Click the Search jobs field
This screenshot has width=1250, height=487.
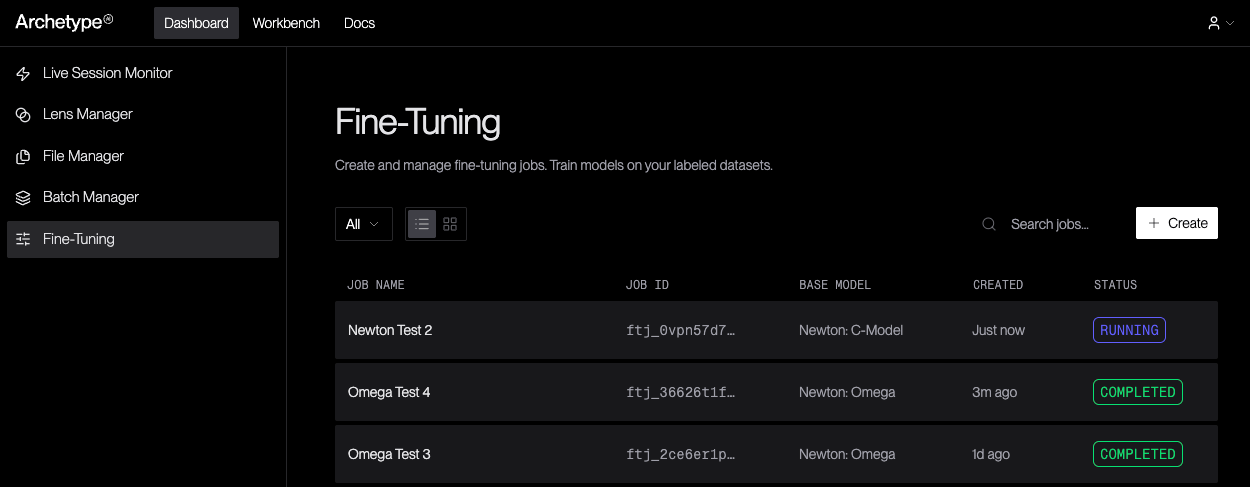coord(1049,224)
